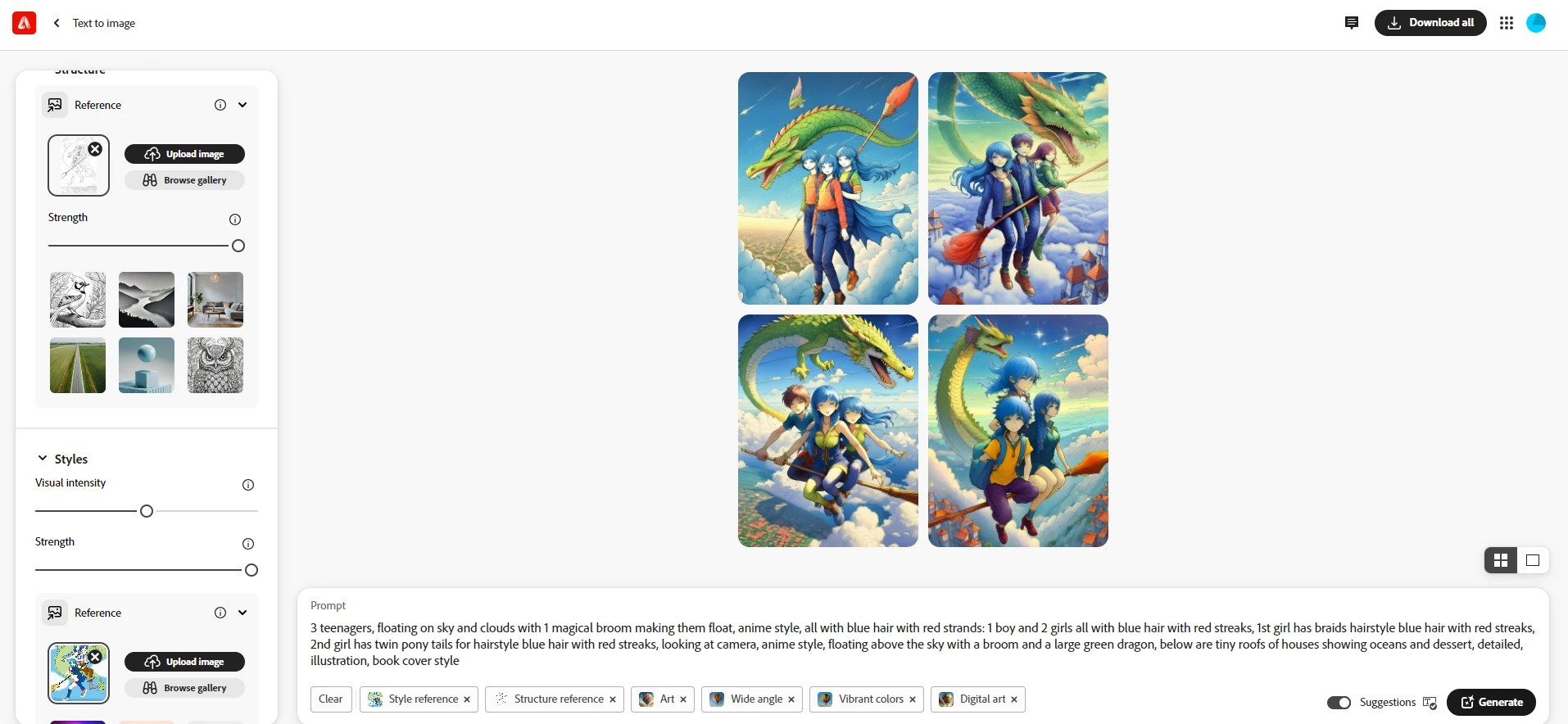Remove the Vibrant colors tag

point(913,699)
